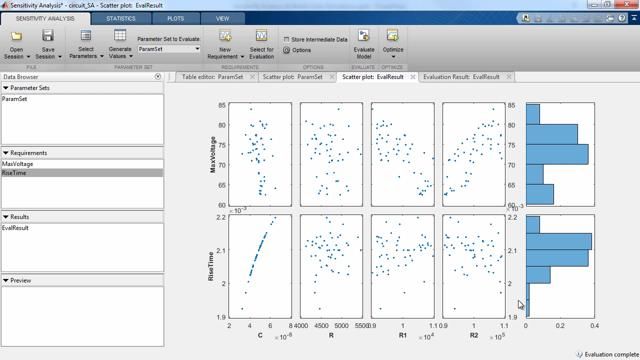Switch to the Plots ribbon tab
640x360 pixels.
point(176,19)
